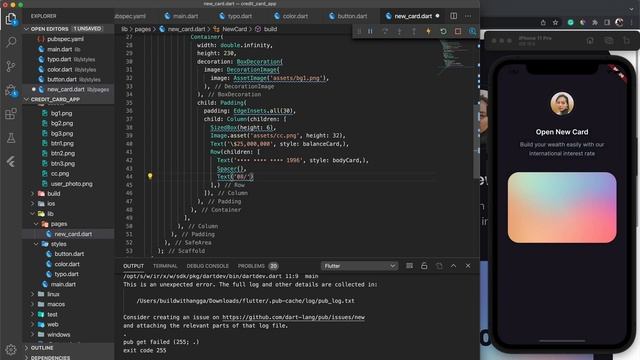Open the Flutter sidebar icon
Image resolution: width=640 pixels, height=360 pixels.
[11, 162]
